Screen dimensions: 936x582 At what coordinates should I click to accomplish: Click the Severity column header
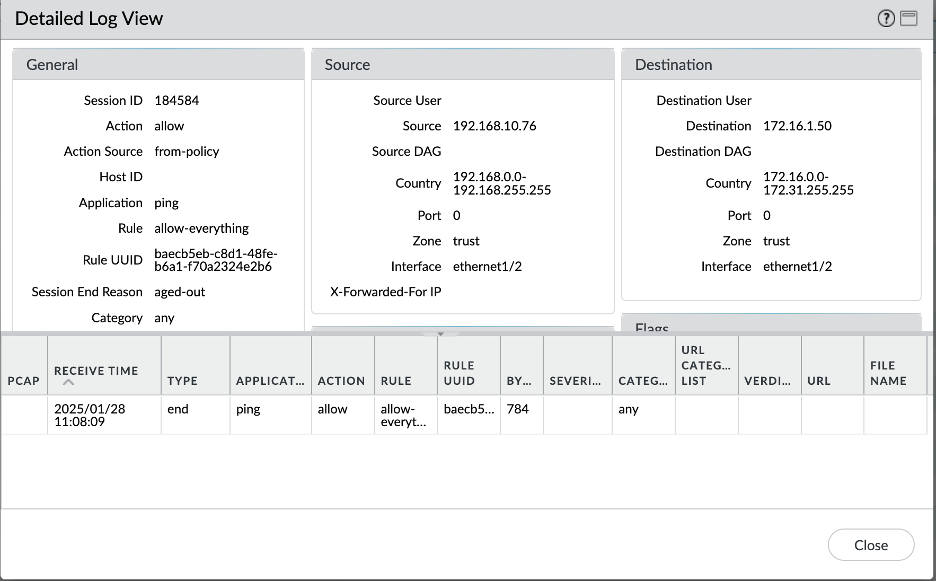point(576,380)
